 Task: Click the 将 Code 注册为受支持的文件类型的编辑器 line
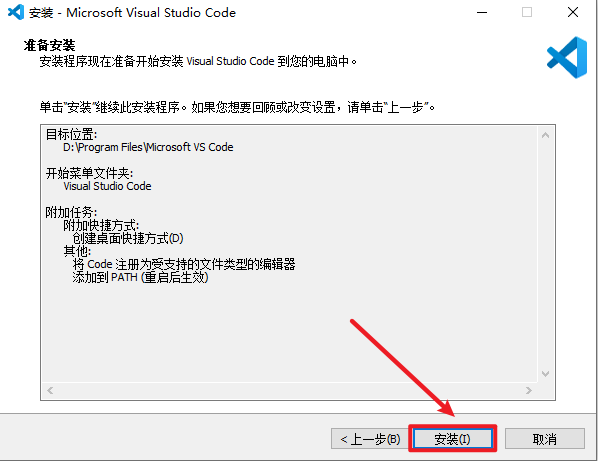pos(184,264)
